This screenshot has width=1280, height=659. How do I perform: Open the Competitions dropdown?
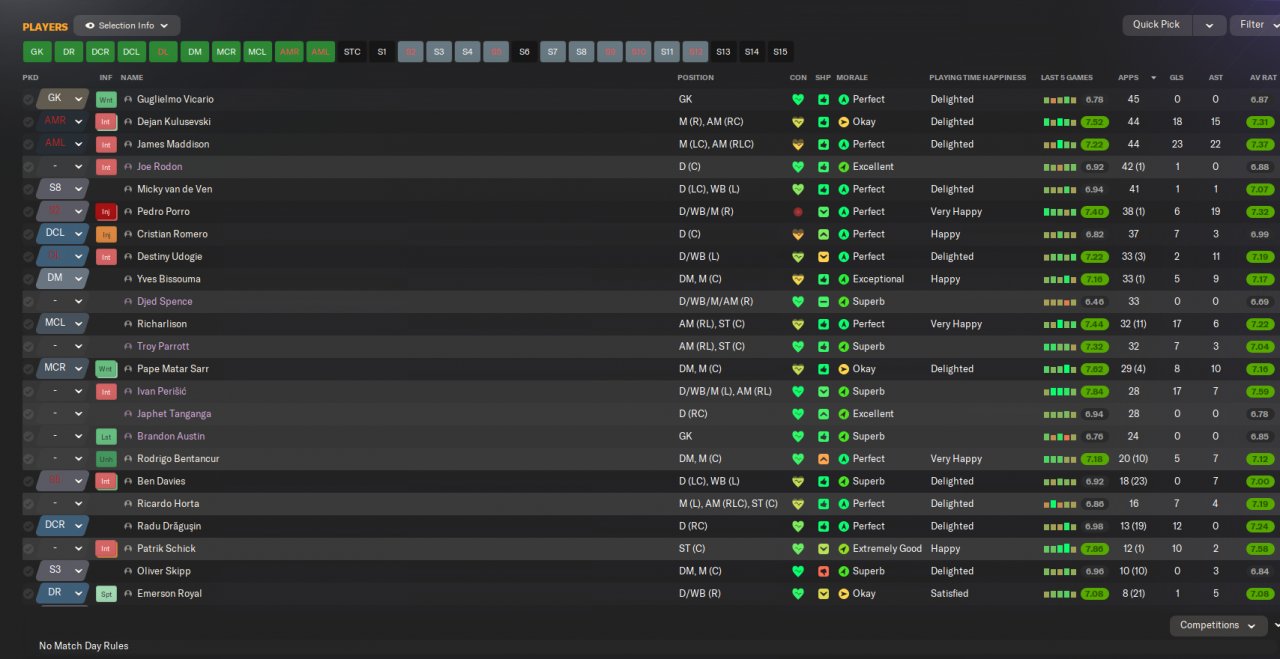(x=1216, y=625)
